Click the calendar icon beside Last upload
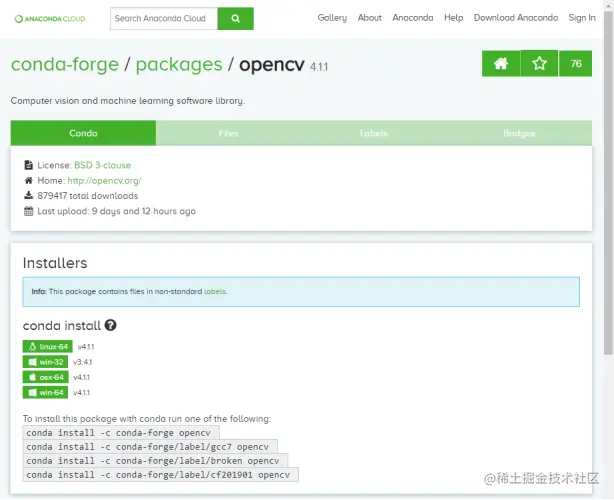Screen dimensions: 614x500 [x=29, y=211]
